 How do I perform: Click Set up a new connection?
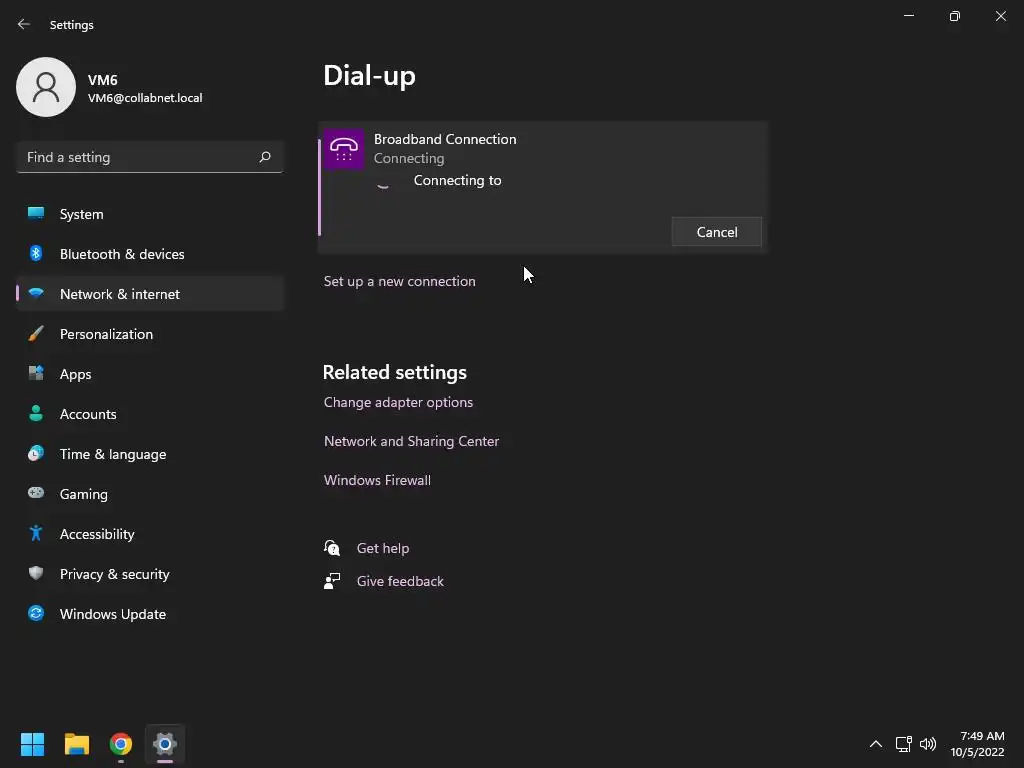click(399, 281)
